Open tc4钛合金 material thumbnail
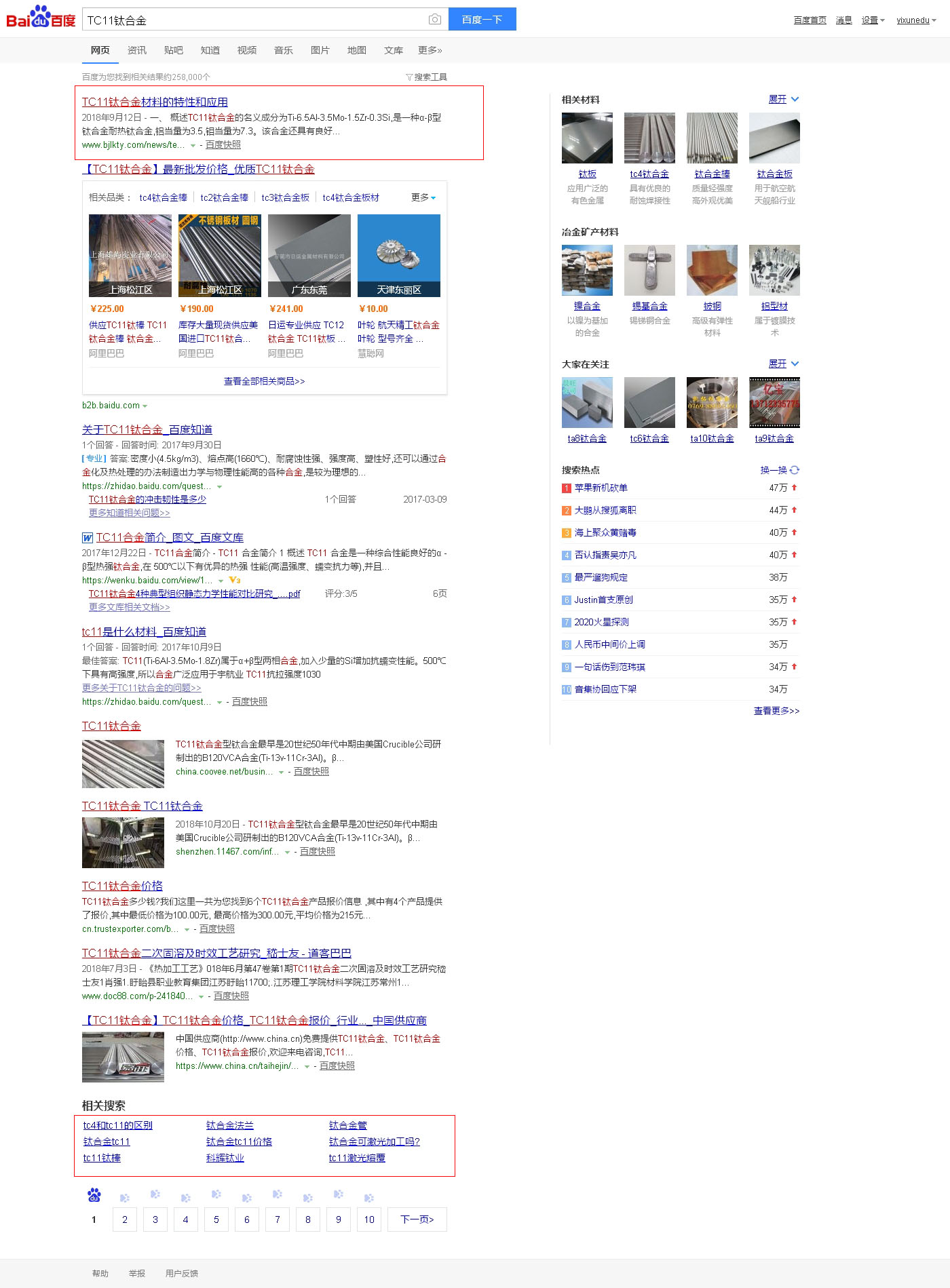 click(649, 138)
